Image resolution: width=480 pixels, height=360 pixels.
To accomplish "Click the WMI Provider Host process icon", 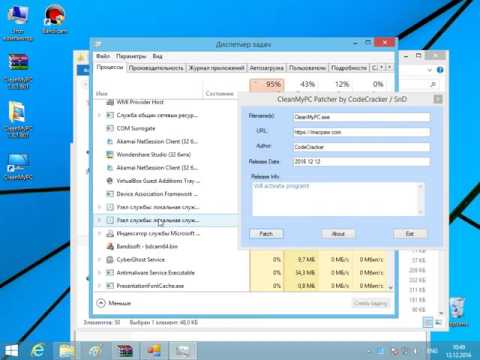I will click(110, 102).
